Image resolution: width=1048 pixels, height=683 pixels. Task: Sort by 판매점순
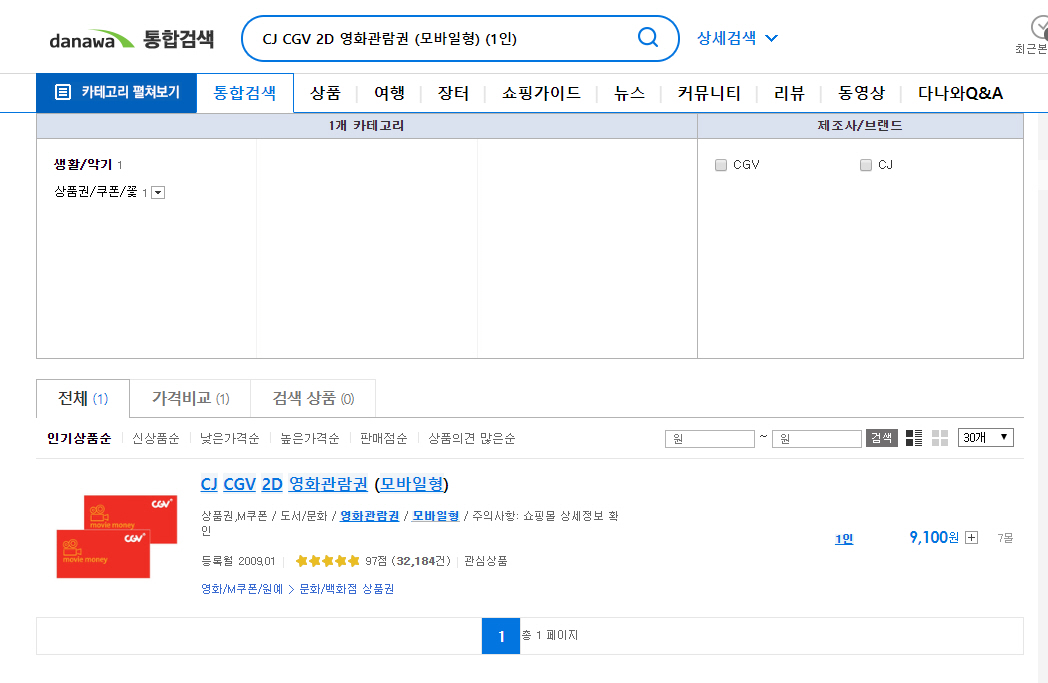click(383, 438)
